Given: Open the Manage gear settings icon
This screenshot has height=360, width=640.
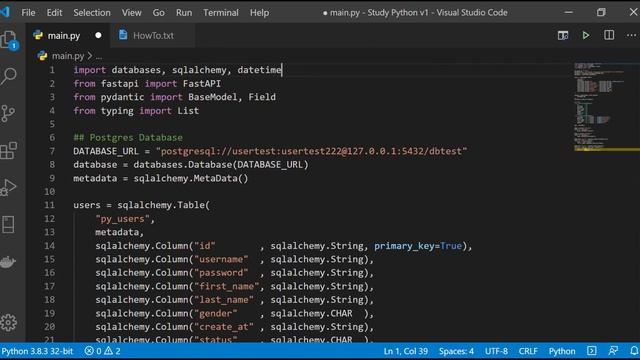Looking at the screenshot, I should 9,323.
